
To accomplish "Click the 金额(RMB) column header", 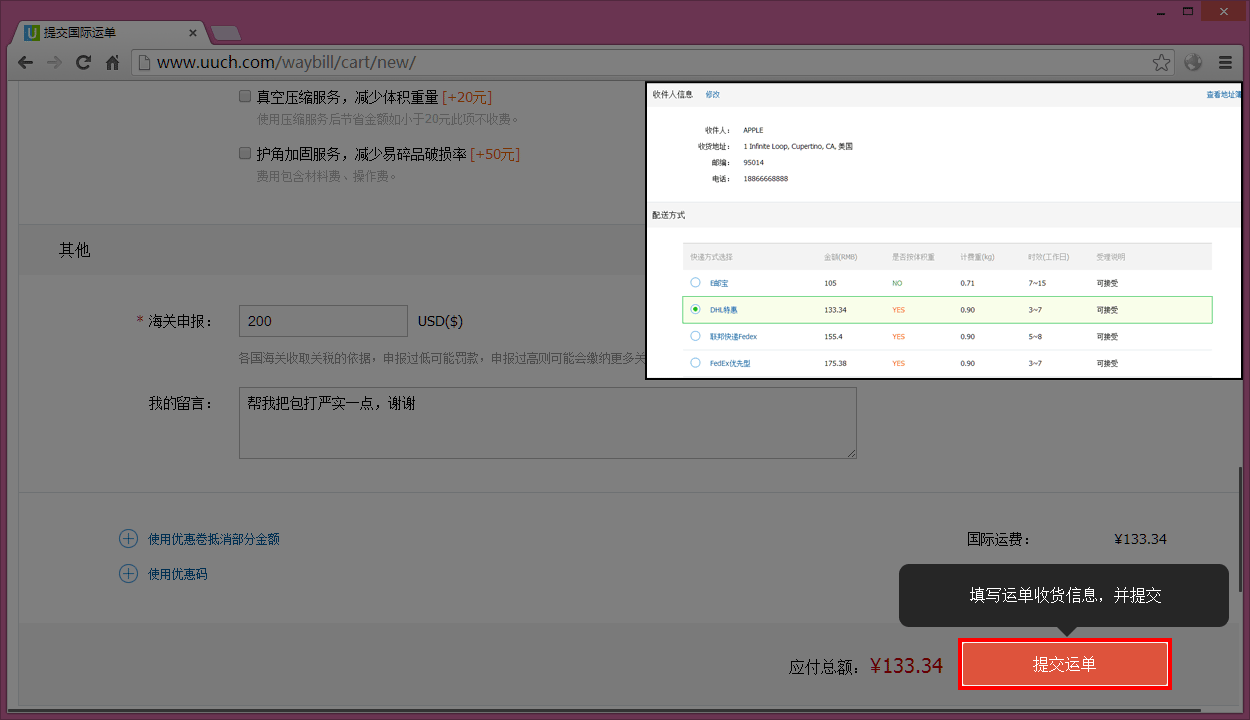I will [840, 257].
